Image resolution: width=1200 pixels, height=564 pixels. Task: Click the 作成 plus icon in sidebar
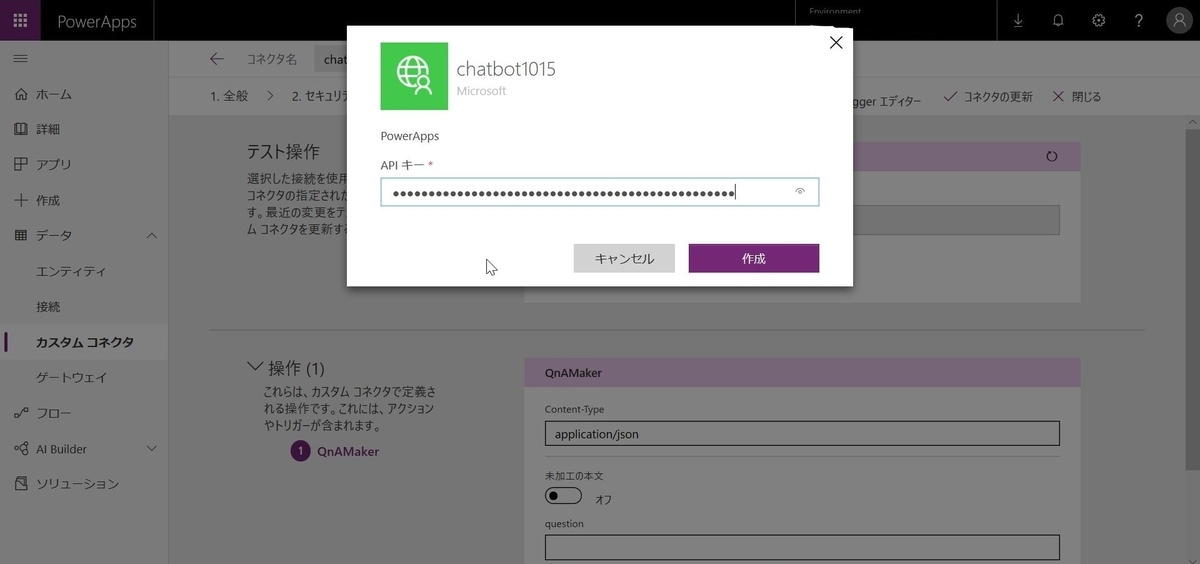pyautogui.click(x=21, y=200)
